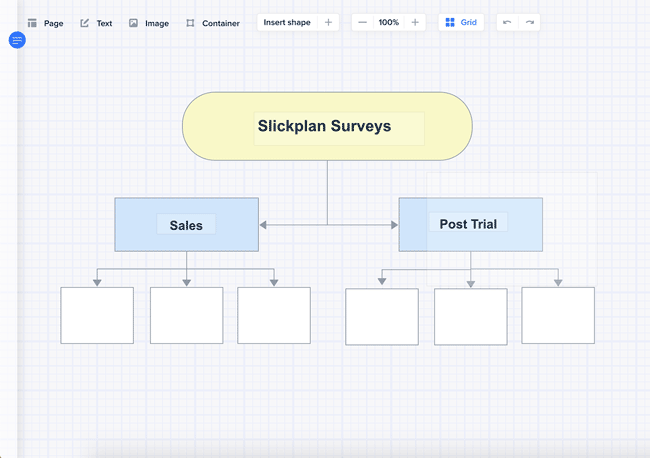Screen dimensions: 650x458
Task: Click the plus icon beside Insert shape
Action: pos(328,22)
